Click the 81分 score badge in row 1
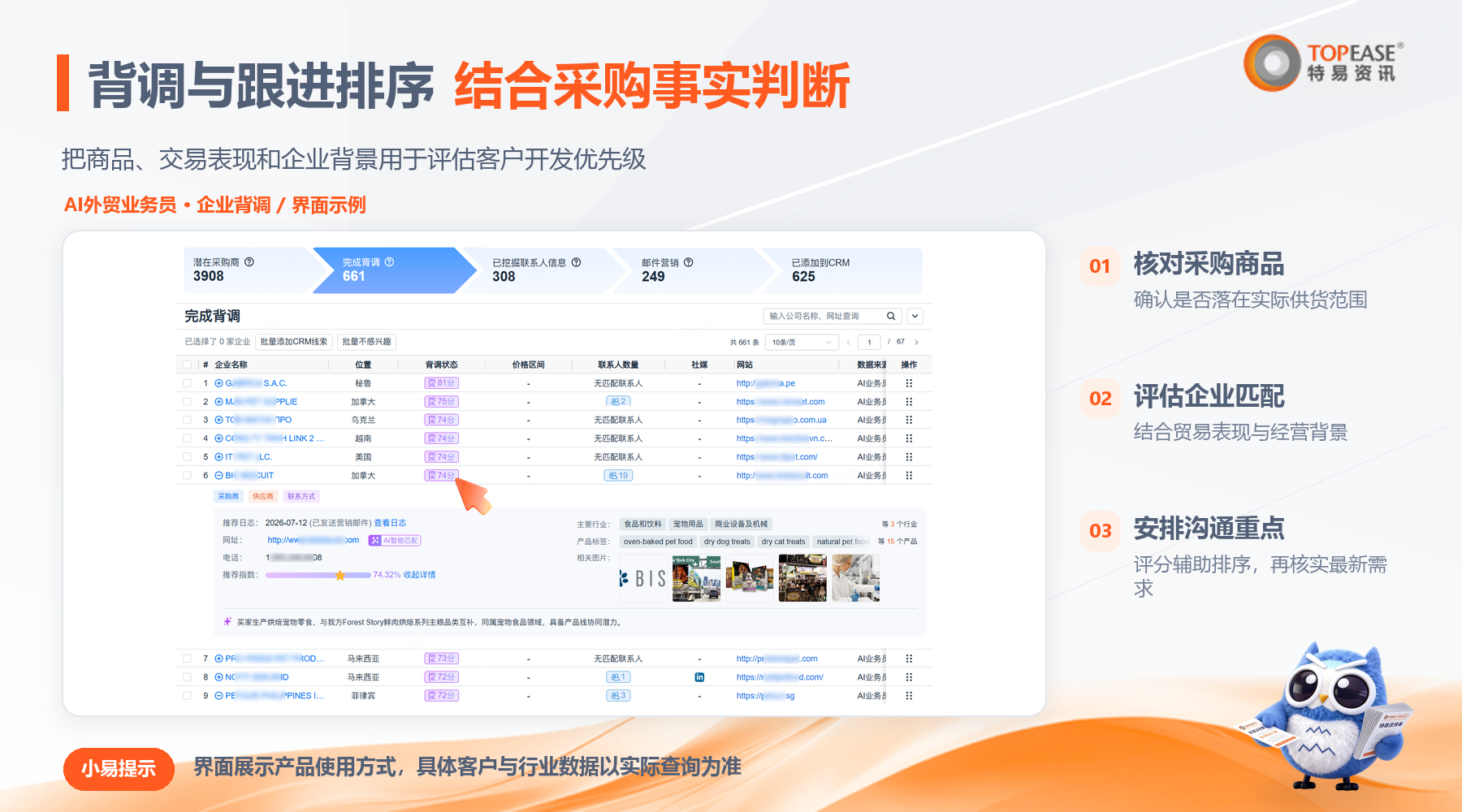 pos(442,383)
